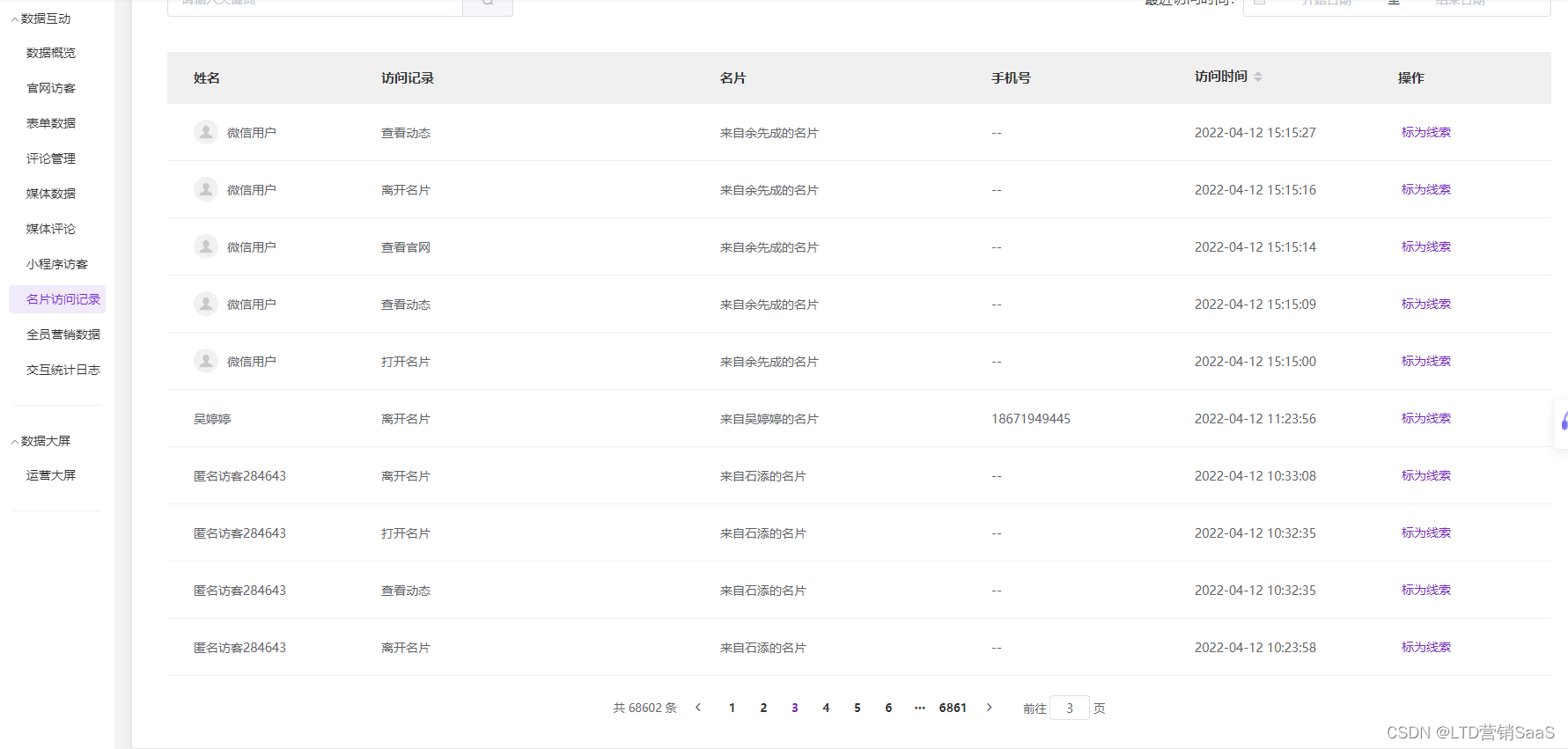Go to page 5
This screenshot has height=749, width=1568.
pyautogui.click(x=858, y=708)
